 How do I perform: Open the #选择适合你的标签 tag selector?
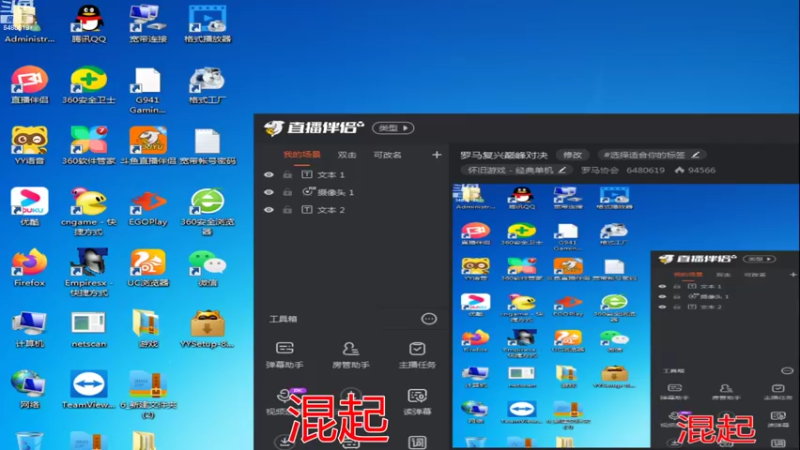click(x=651, y=155)
